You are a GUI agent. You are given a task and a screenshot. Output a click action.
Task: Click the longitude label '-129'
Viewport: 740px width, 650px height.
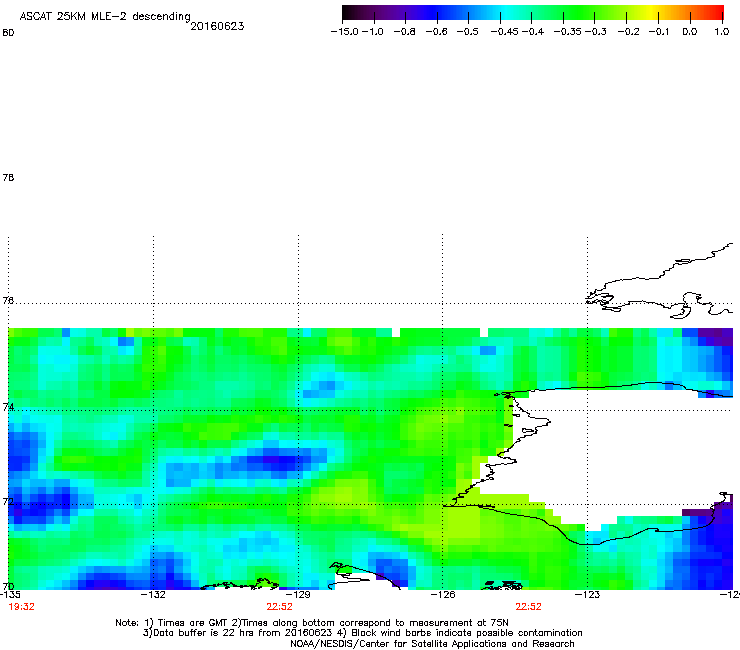(298, 594)
